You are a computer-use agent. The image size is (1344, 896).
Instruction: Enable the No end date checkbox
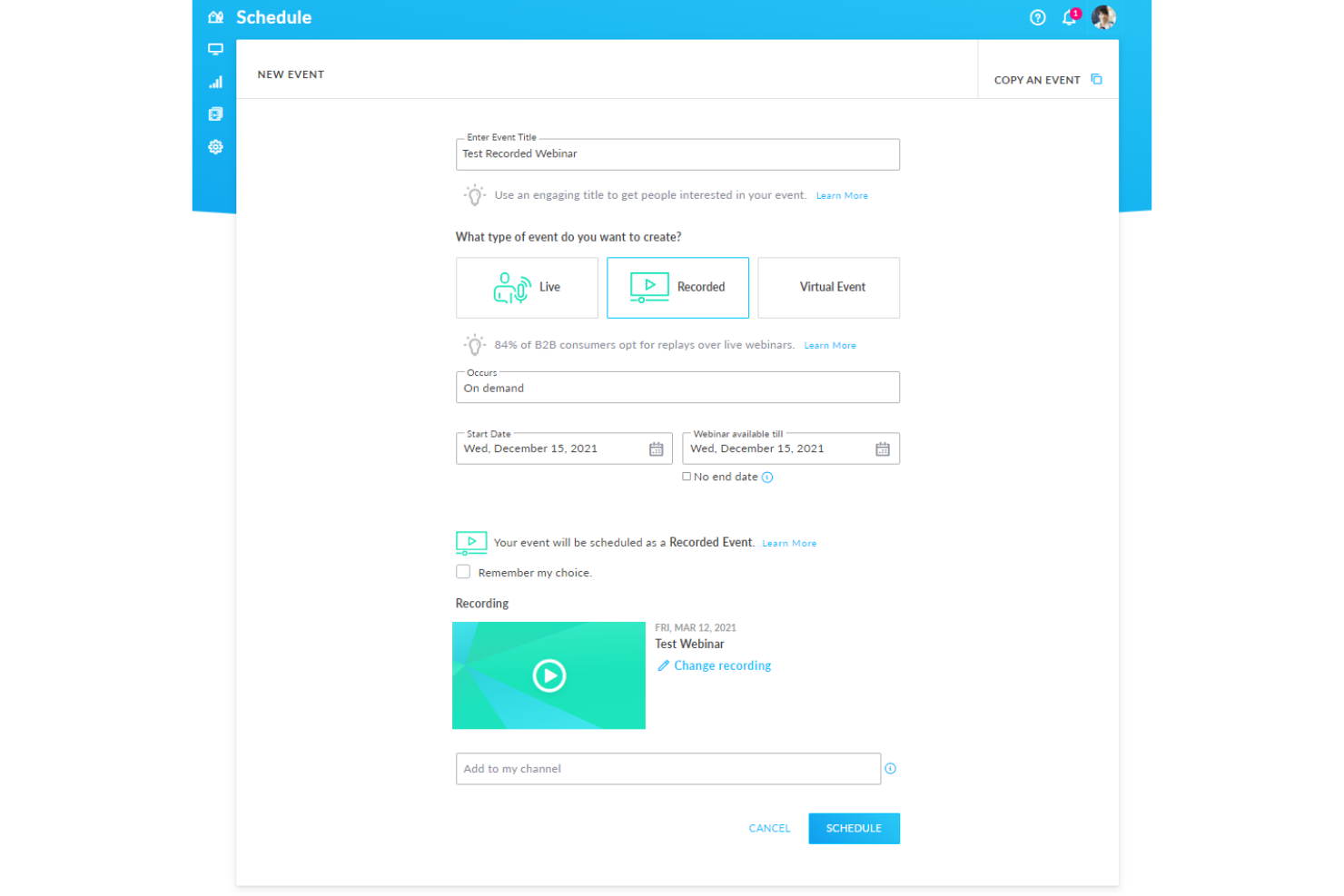687,476
